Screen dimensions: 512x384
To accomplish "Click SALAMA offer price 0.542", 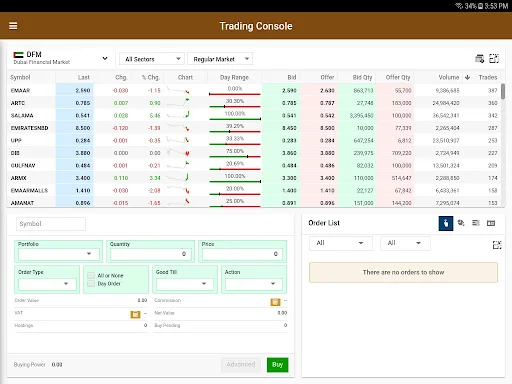I will pos(327,115).
